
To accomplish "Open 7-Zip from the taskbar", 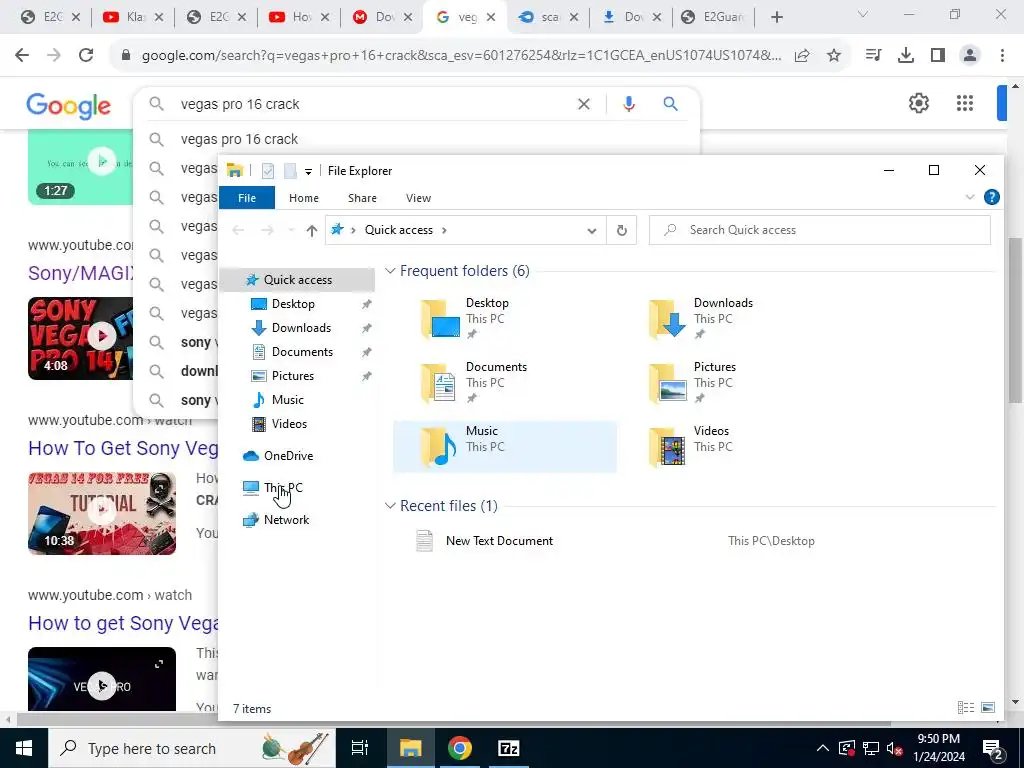I will pos(509,748).
